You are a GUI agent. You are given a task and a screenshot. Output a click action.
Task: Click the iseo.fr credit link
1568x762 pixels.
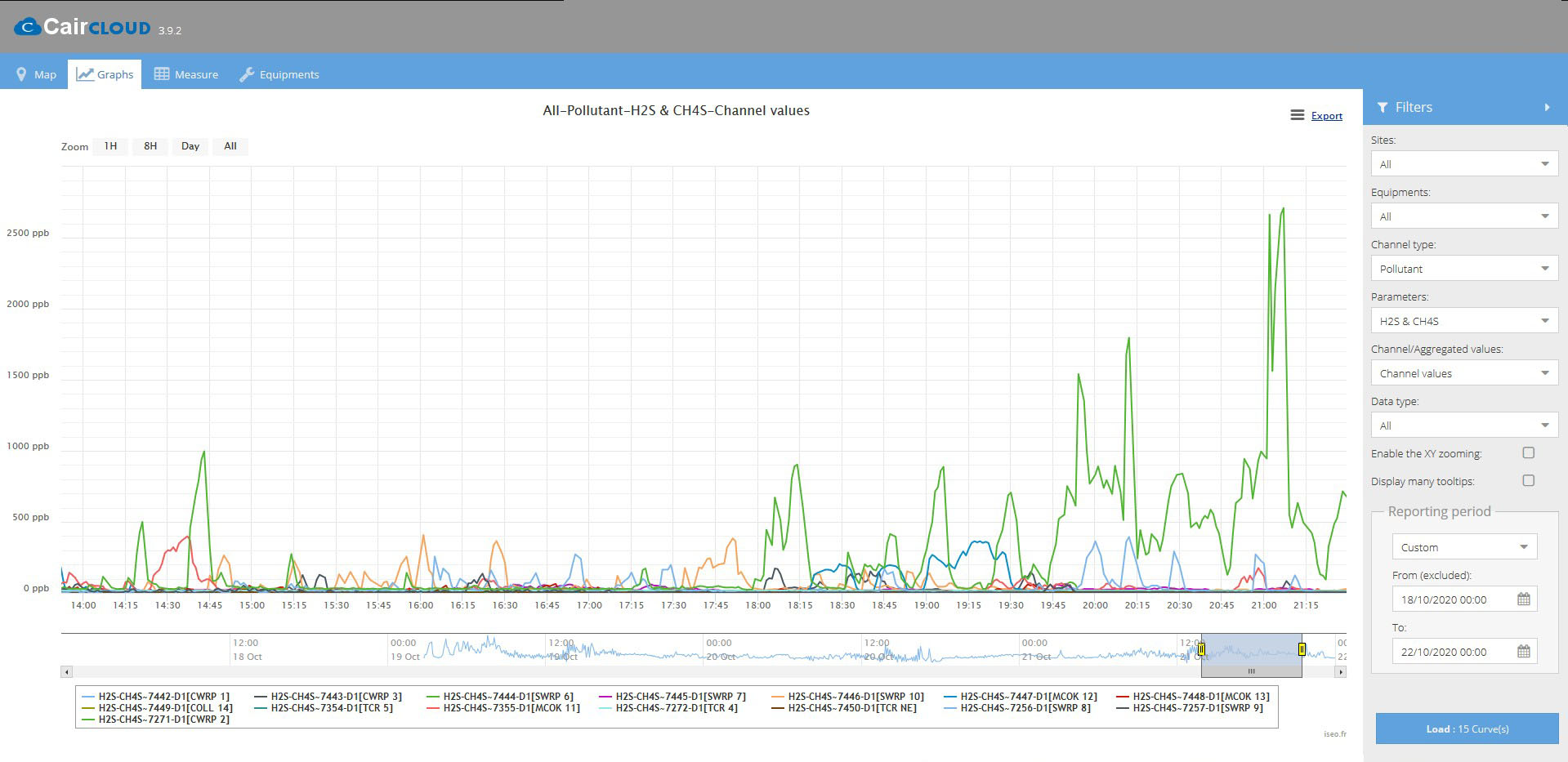(1335, 733)
